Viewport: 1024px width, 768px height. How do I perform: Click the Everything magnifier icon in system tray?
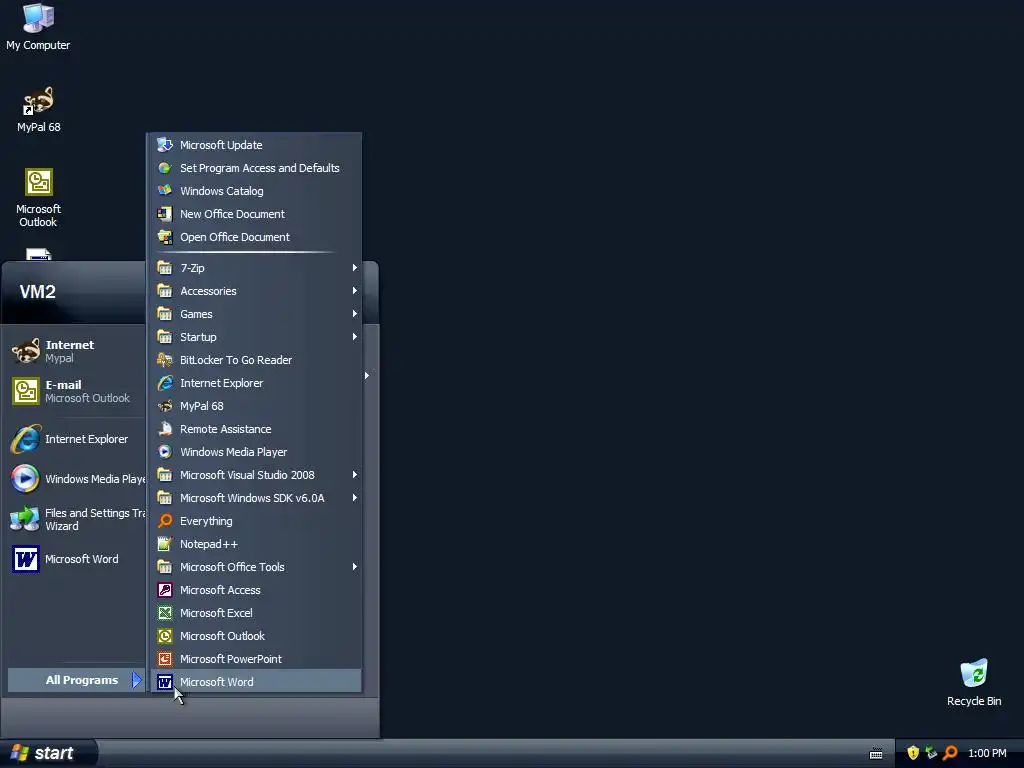tap(950, 753)
